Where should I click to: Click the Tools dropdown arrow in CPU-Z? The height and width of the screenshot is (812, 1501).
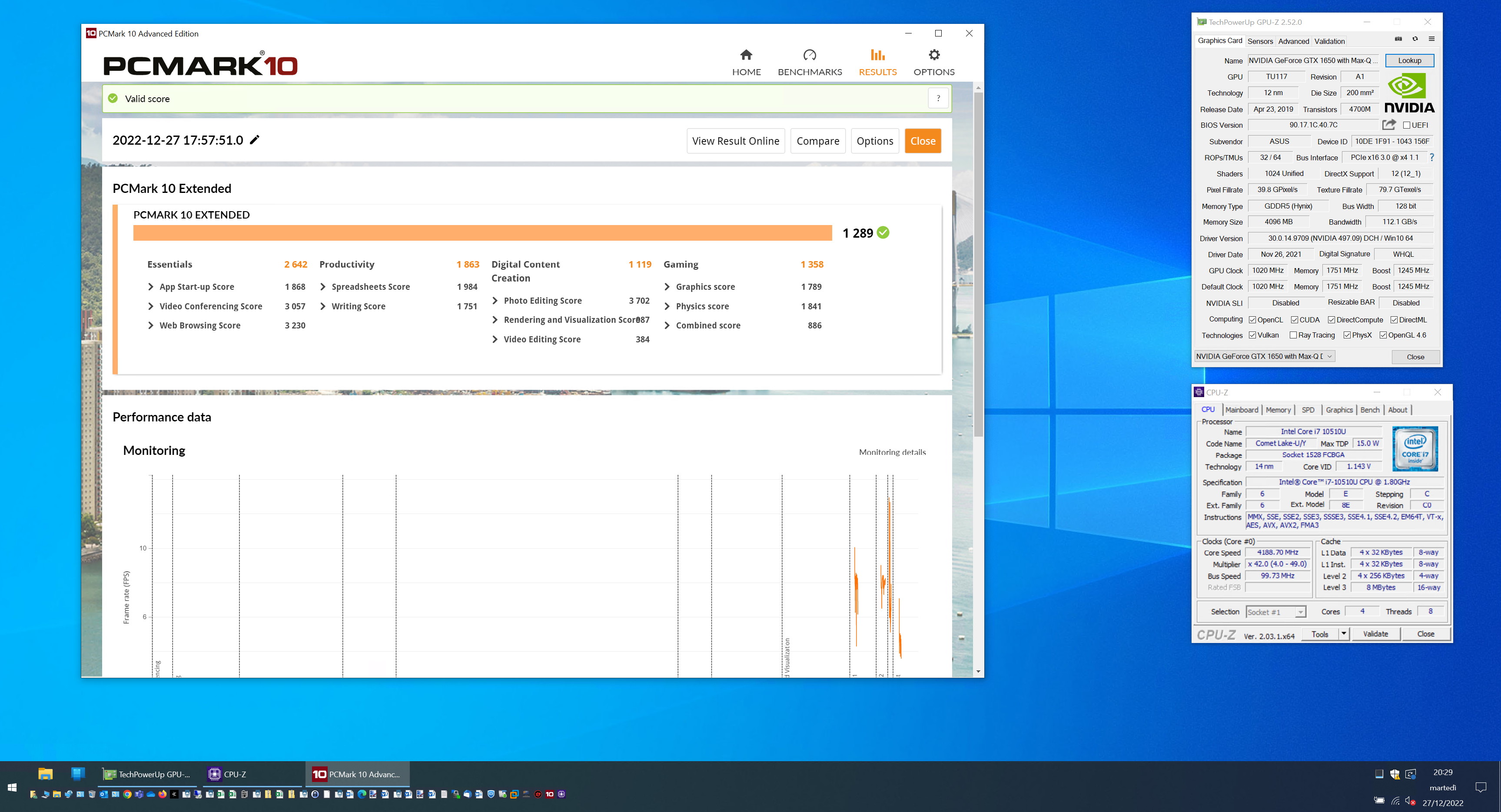(x=1343, y=634)
